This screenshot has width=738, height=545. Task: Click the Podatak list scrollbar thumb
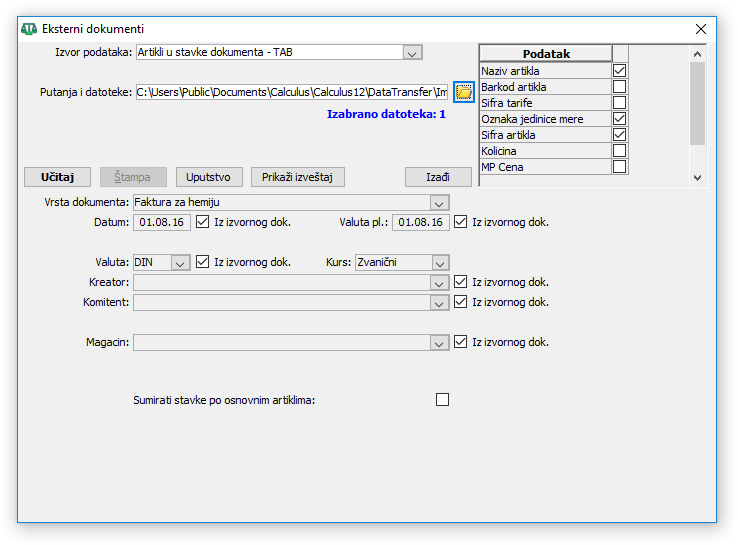click(x=698, y=104)
